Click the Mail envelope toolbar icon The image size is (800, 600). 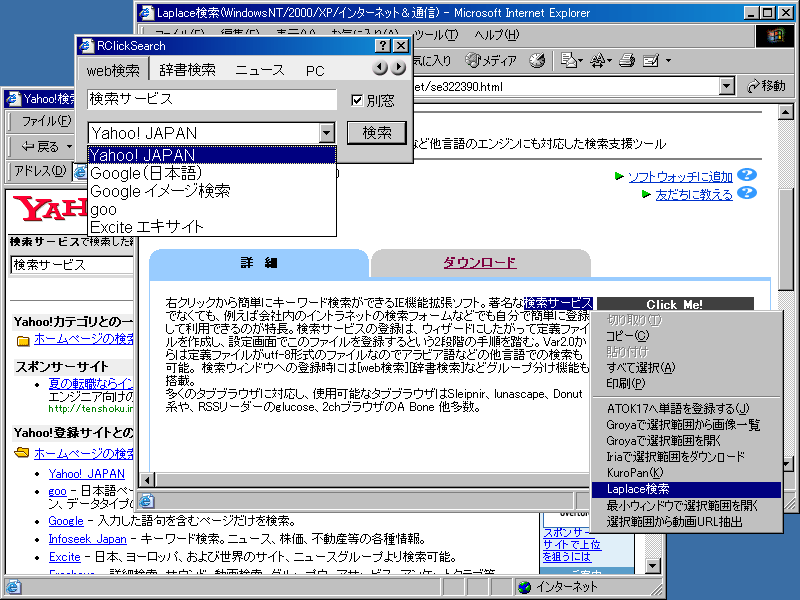click(568, 61)
